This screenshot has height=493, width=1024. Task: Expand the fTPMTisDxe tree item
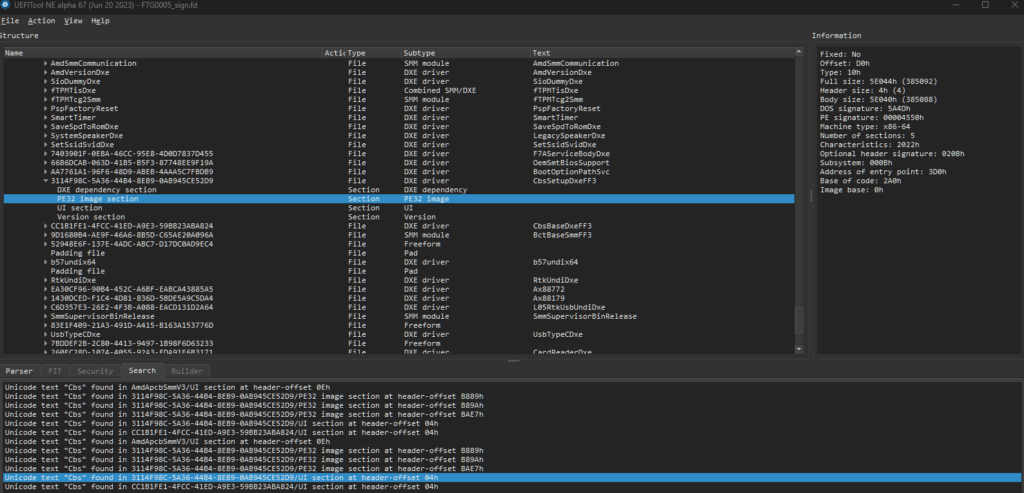pyautogui.click(x=46, y=90)
